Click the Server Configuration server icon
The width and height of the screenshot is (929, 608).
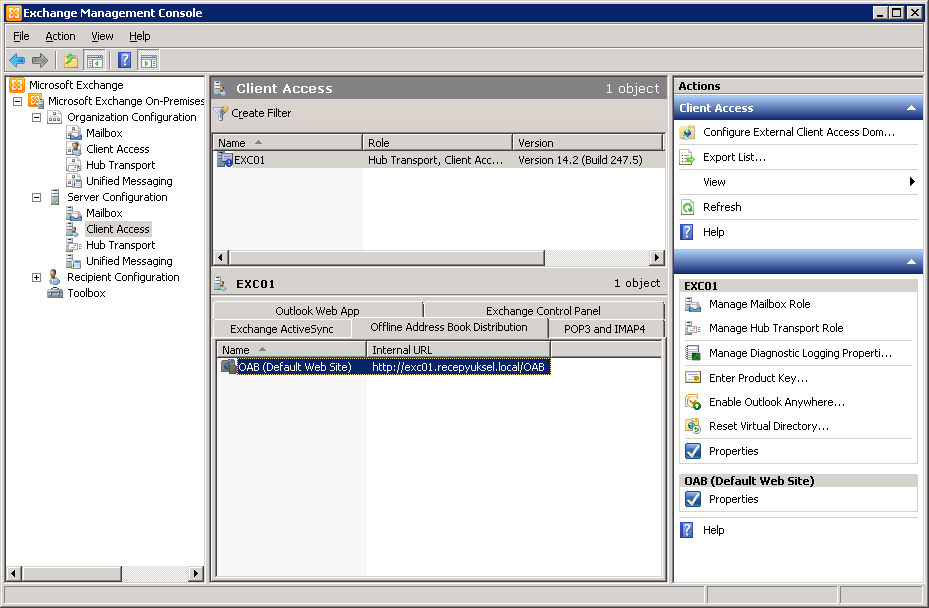55,197
